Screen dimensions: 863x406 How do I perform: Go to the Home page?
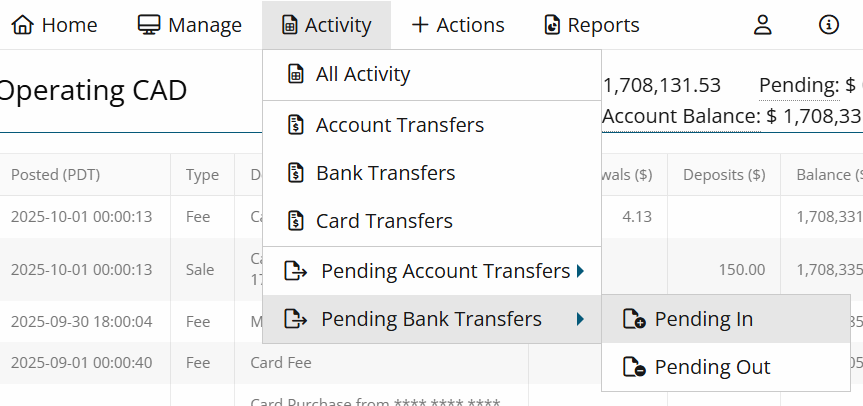point(54,25)
